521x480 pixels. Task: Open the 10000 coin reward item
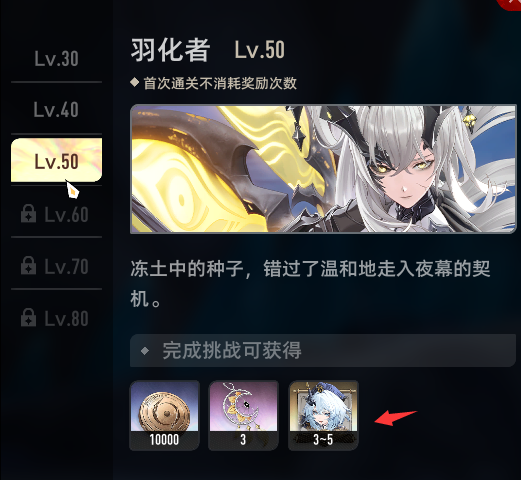point(164,415)
